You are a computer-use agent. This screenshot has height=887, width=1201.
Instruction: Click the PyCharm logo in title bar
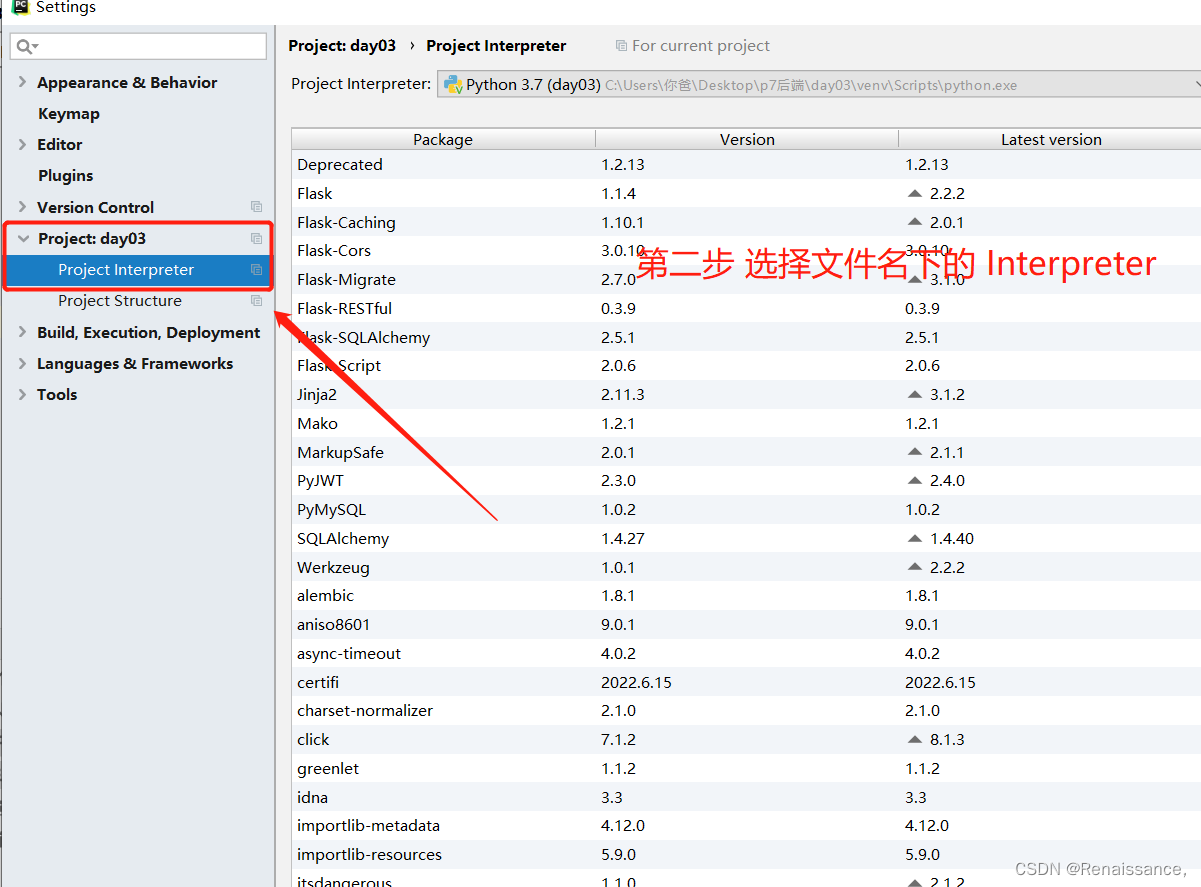click(20, 6)
